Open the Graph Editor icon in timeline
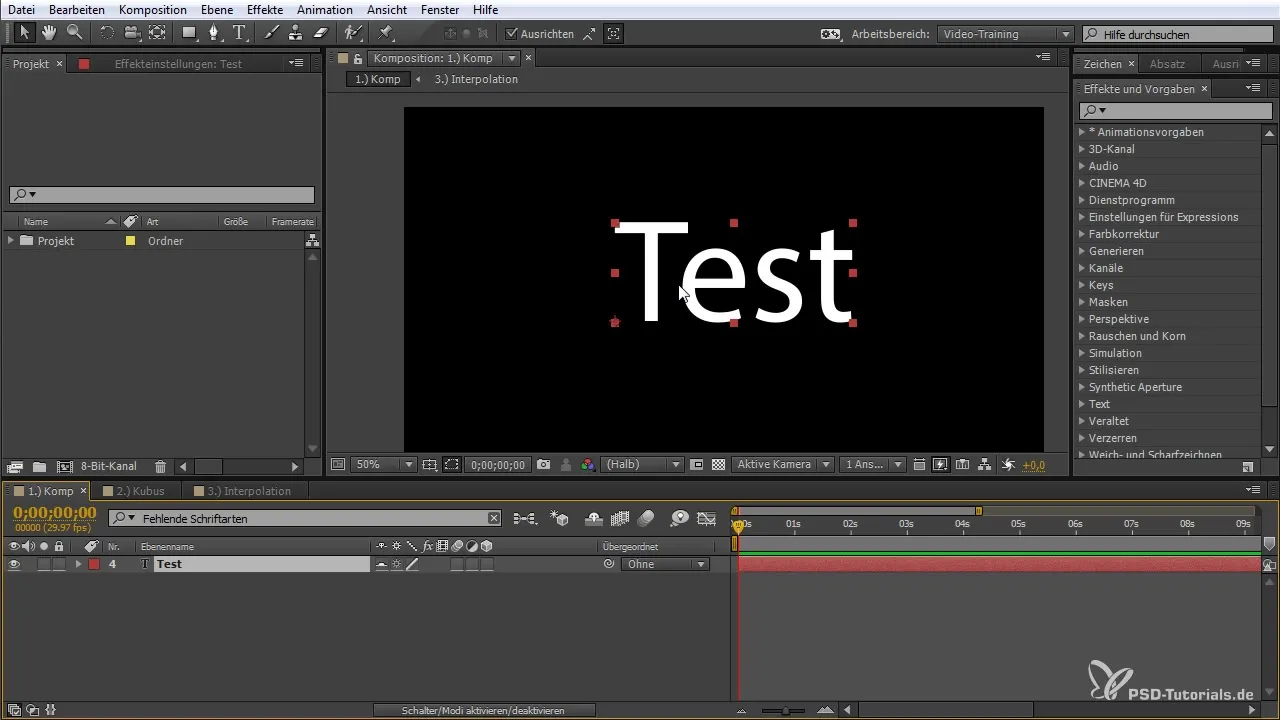Image resolution: width=1280 pixels, height=720 pixels. point(707,518)
